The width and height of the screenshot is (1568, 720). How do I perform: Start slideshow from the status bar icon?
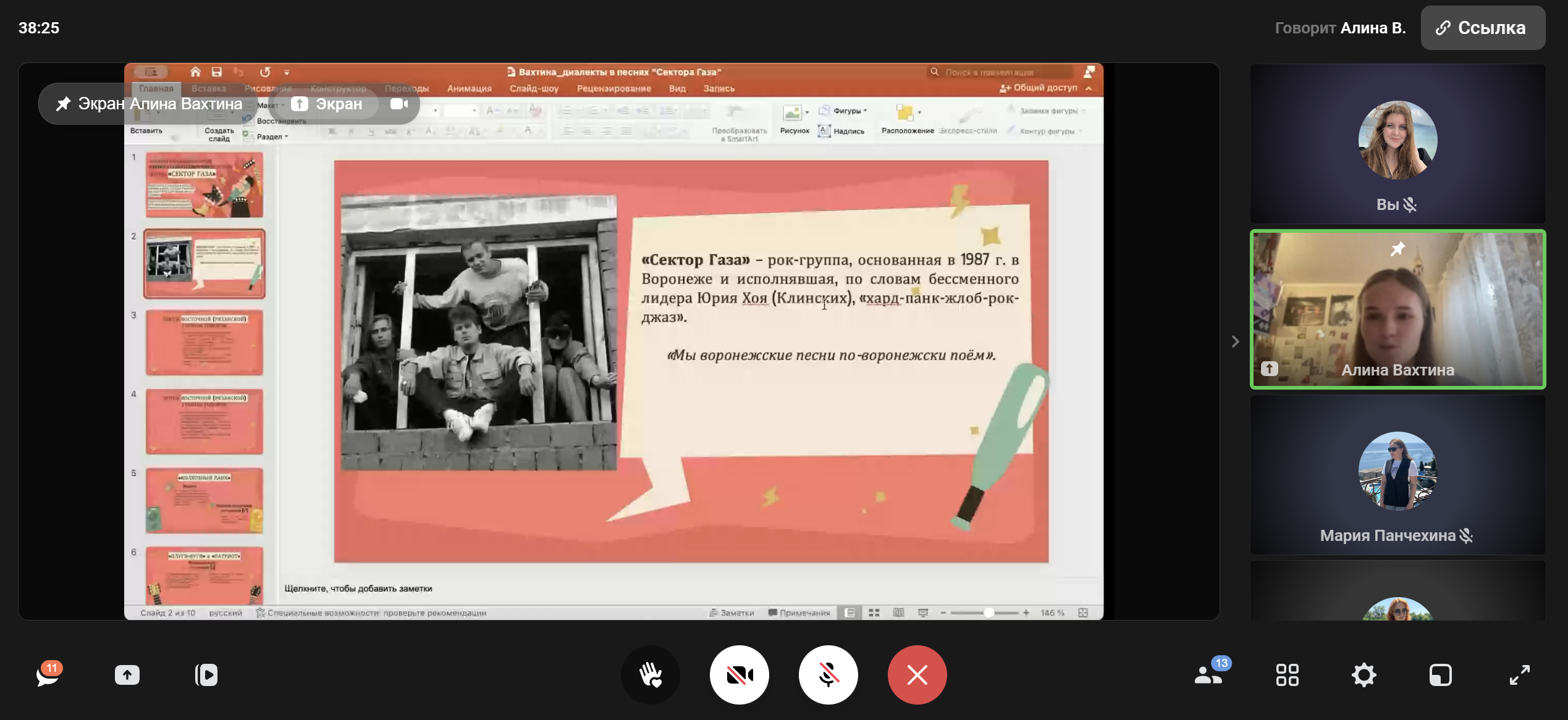[923, 613]
